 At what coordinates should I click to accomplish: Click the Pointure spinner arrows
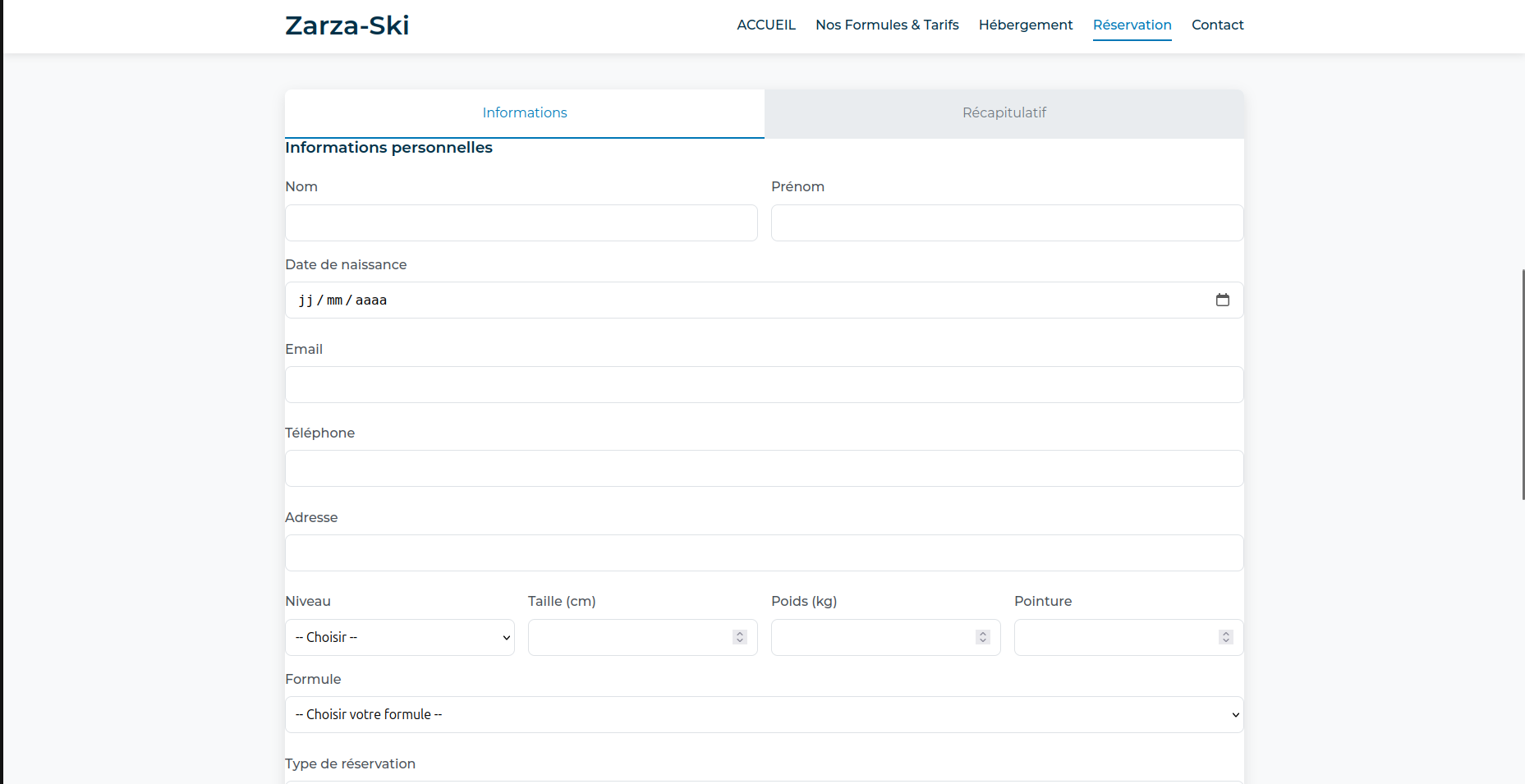pyautogui.click(x=1225, y=637)
